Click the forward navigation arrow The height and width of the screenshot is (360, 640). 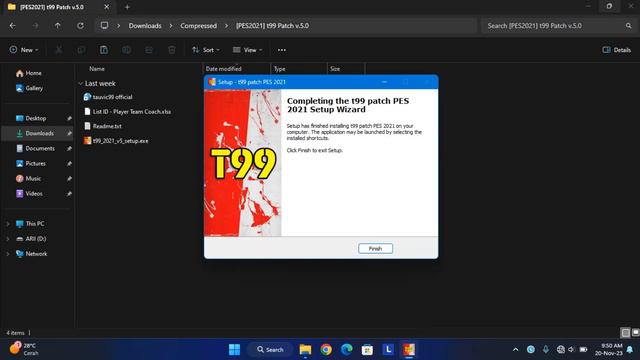36,26
